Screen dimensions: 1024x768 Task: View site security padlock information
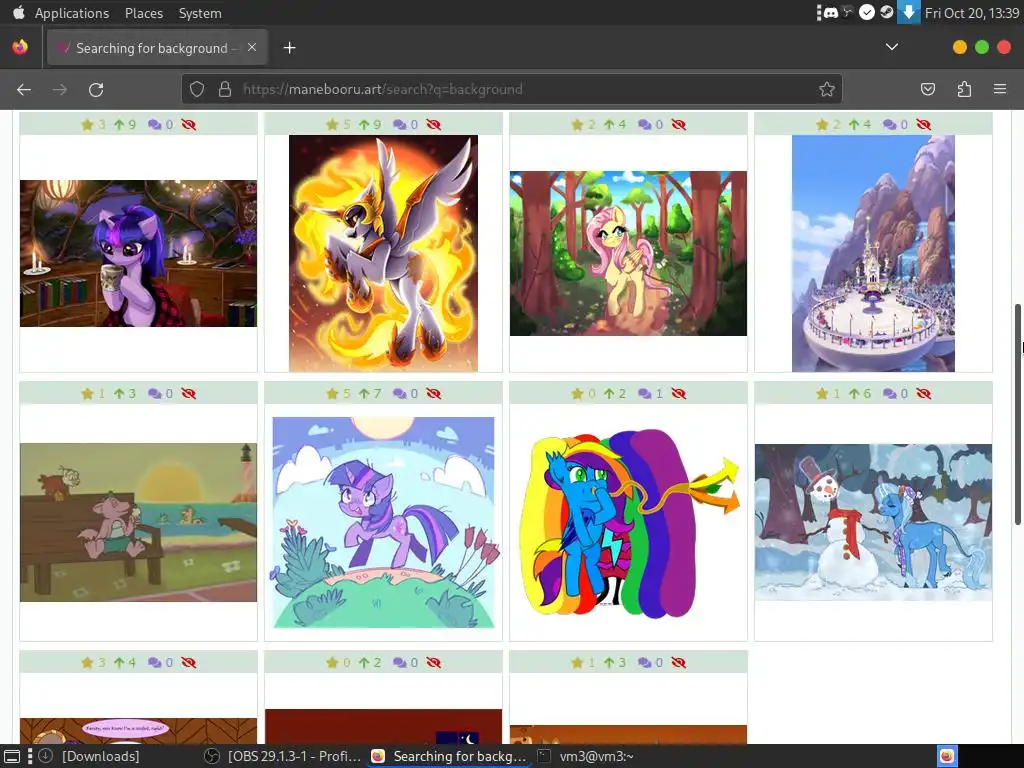tap(225, 89)
